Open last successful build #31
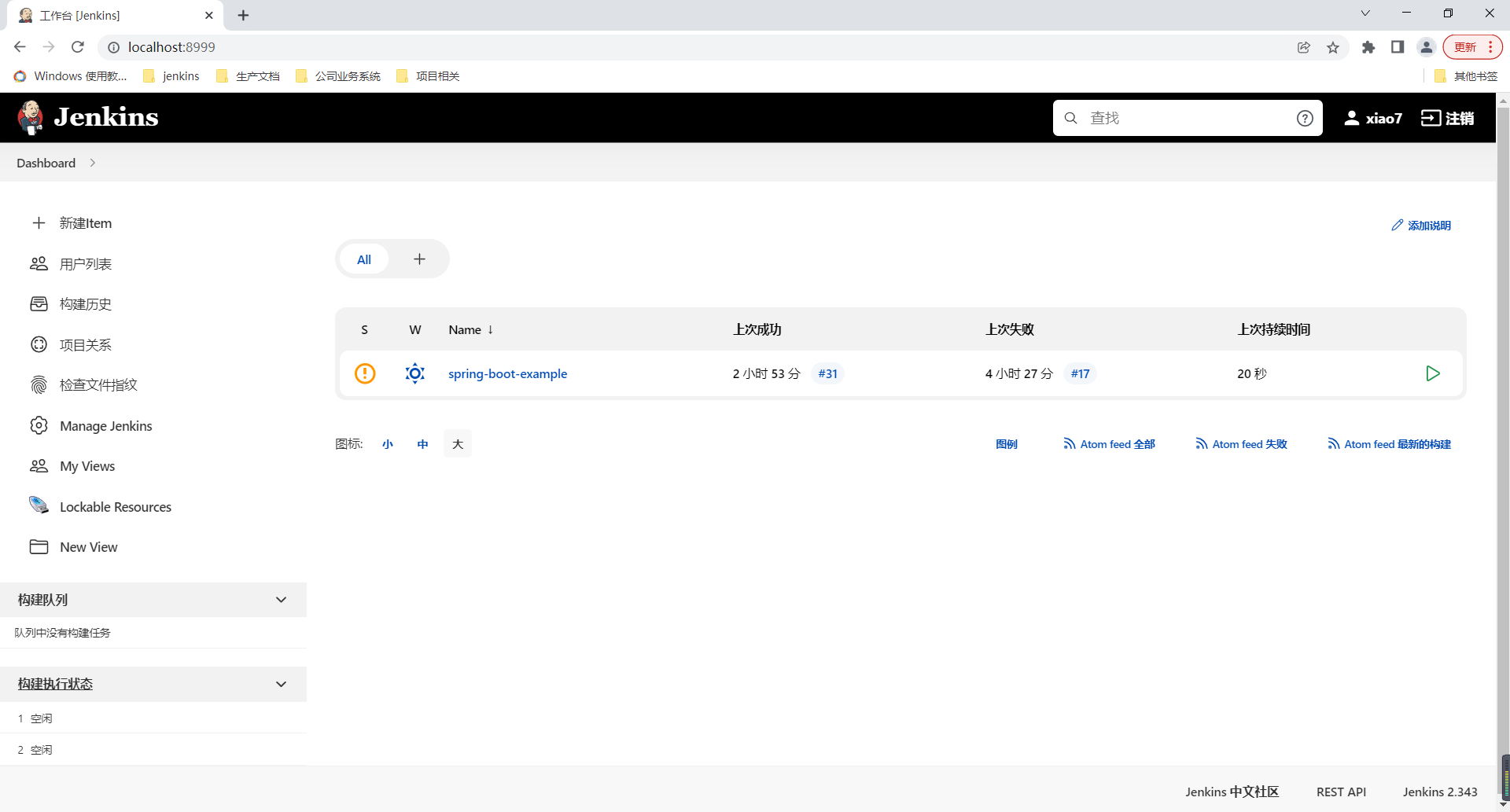The image size is (1510, 812). click(x=827, y=373)
